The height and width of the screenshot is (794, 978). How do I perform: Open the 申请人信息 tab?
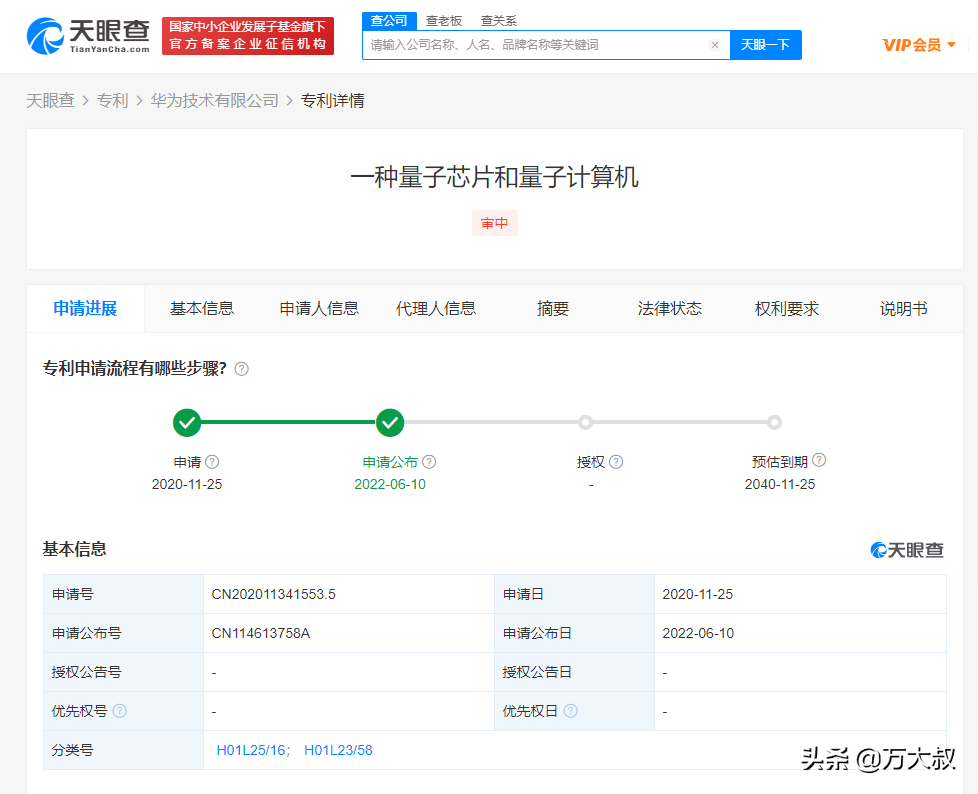[x=319, y=309]
